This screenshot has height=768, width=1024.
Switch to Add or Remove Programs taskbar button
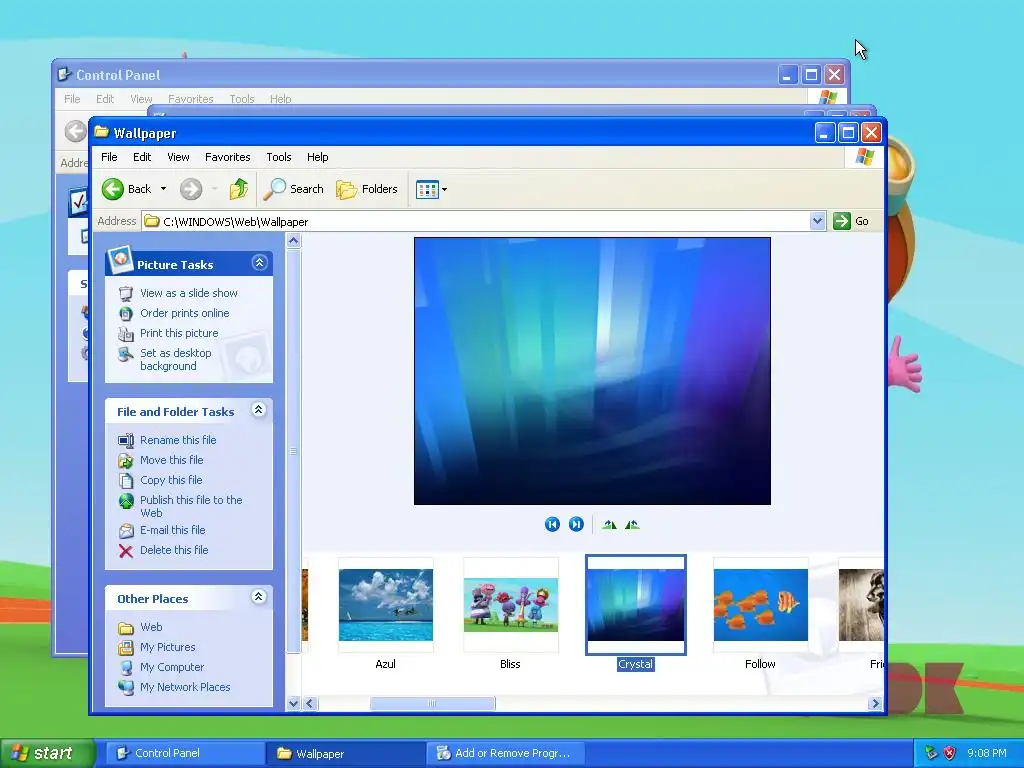(x=505, y=754)
